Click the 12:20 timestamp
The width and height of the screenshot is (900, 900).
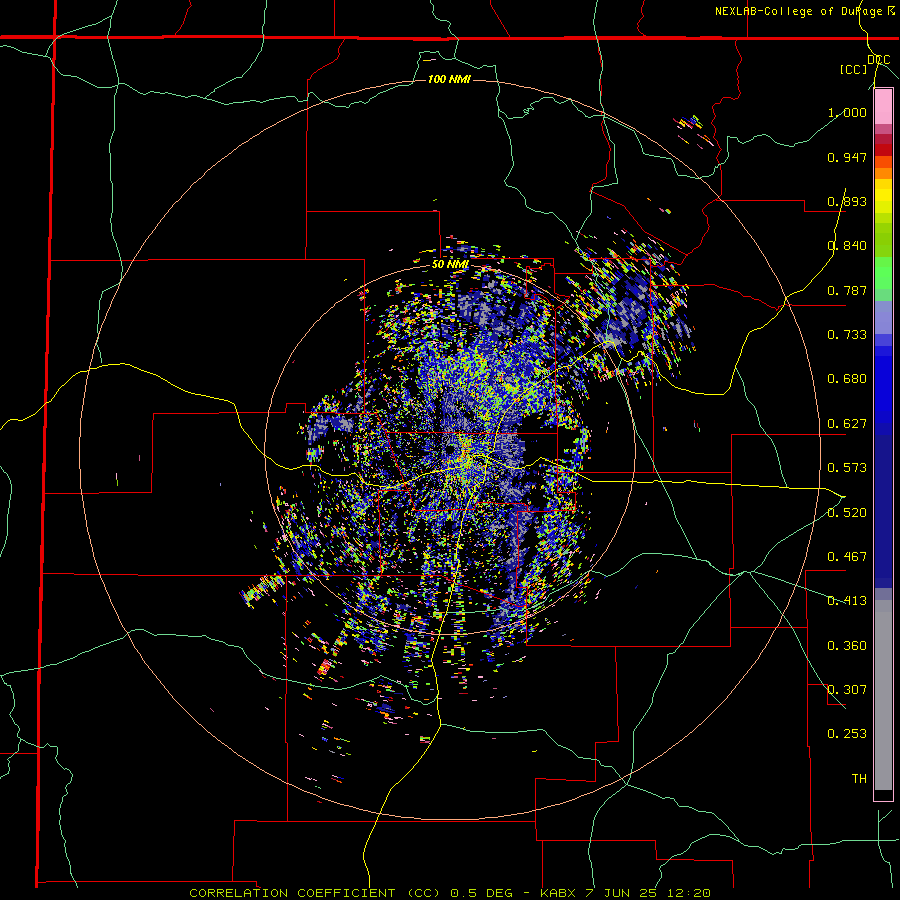pyautogui.click(x=690, y=893)
